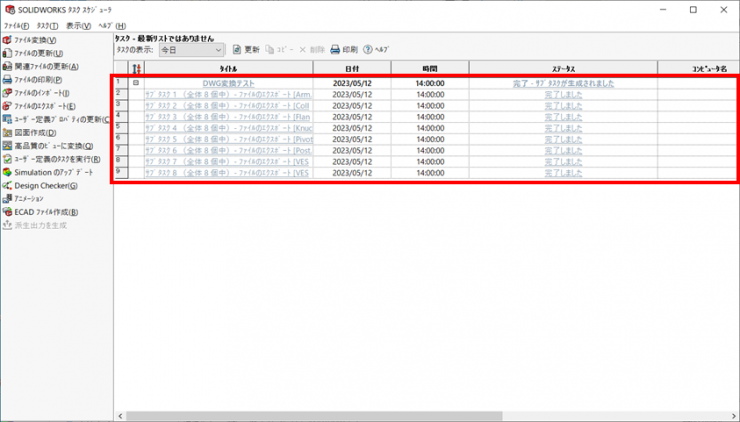
Task: Open ヘルプ from the task toolbar
Action: (375, 49)
